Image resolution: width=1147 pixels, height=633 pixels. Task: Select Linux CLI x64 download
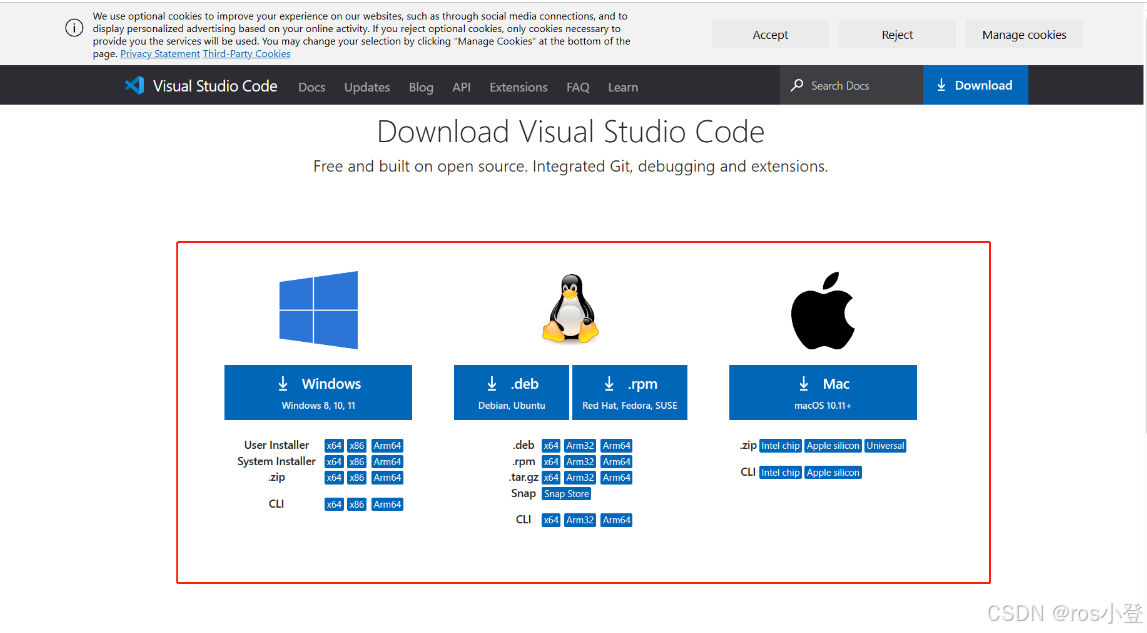(x=551, y=520)
